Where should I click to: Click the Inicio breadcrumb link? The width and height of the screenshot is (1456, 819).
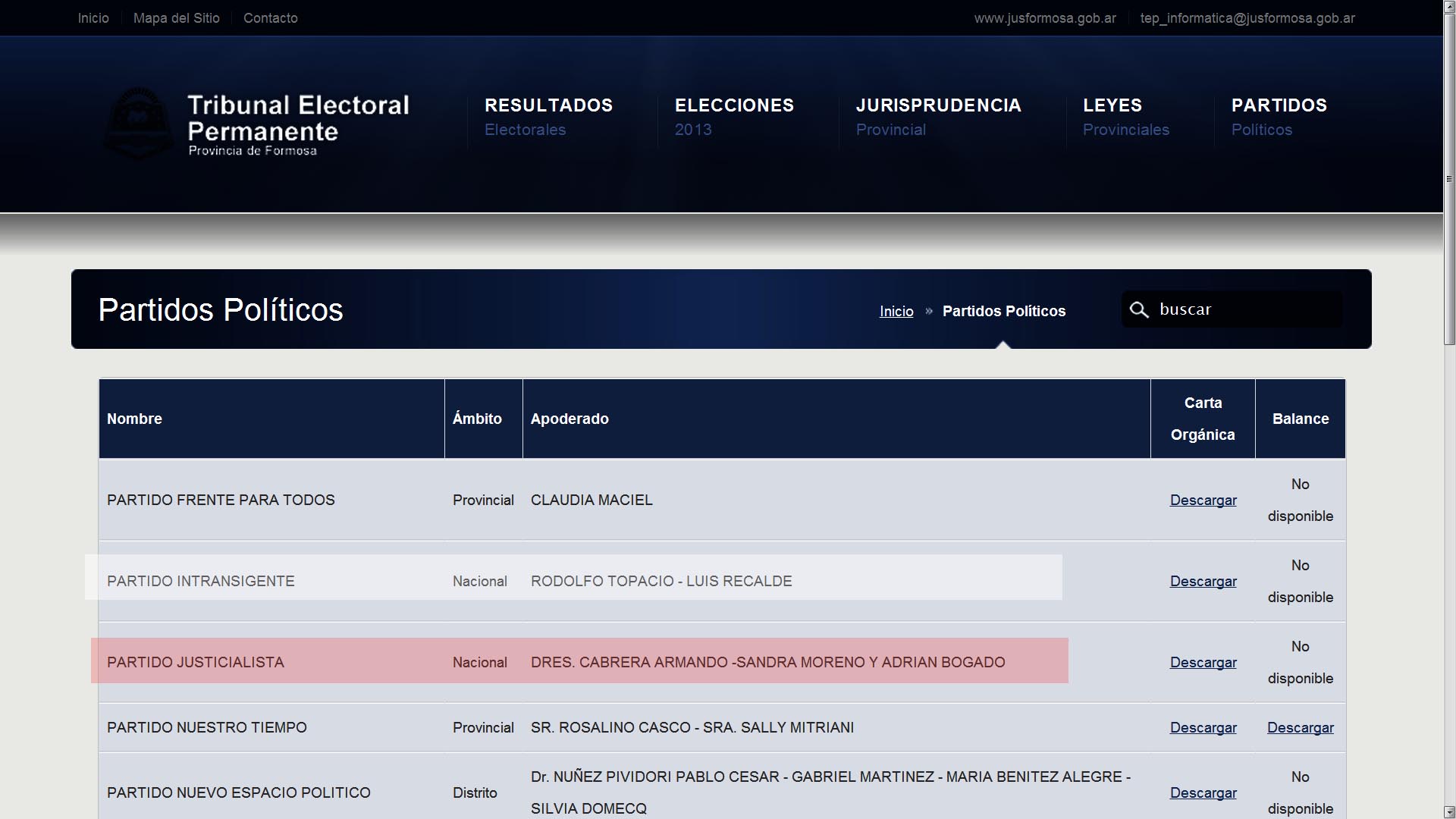point(896,311)
